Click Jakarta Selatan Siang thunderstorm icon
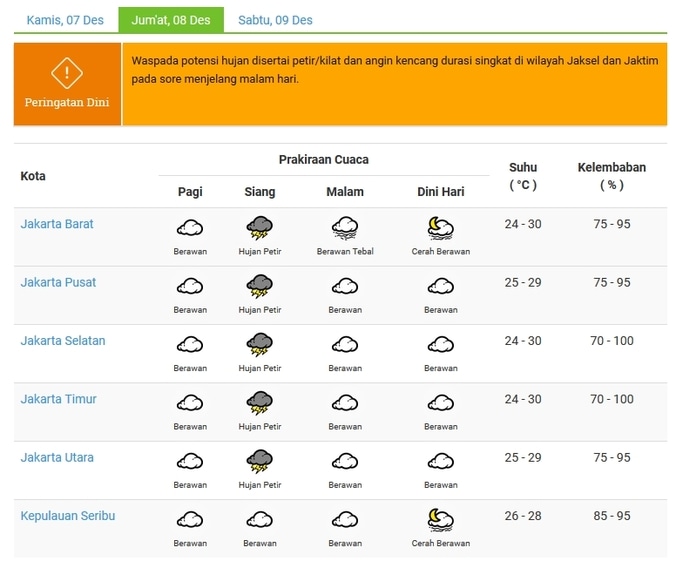Viewport: 676px width, 561px height. pos(260,345)
